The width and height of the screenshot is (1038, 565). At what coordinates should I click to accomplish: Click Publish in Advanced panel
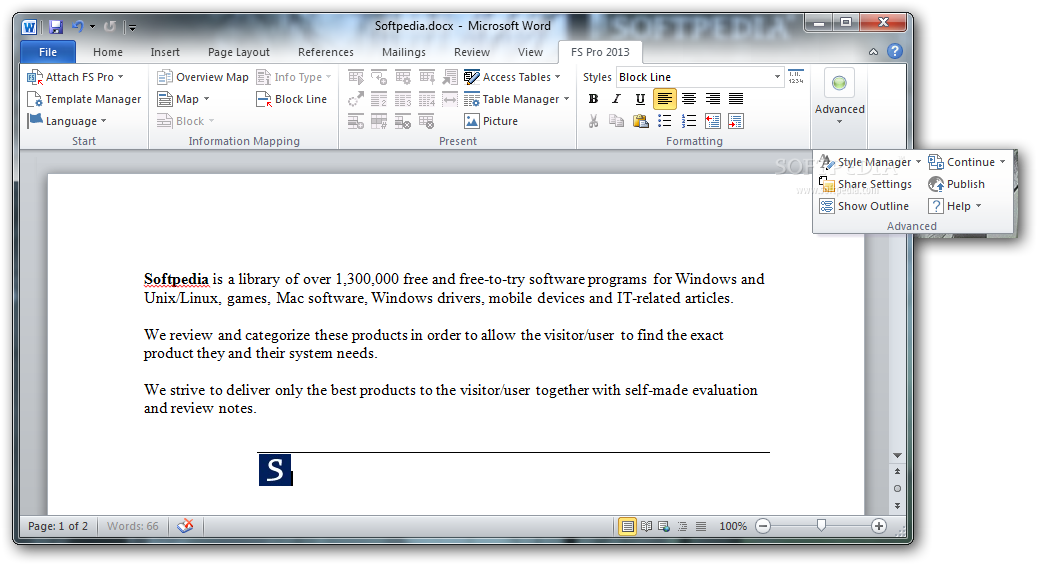pos(957,183)
